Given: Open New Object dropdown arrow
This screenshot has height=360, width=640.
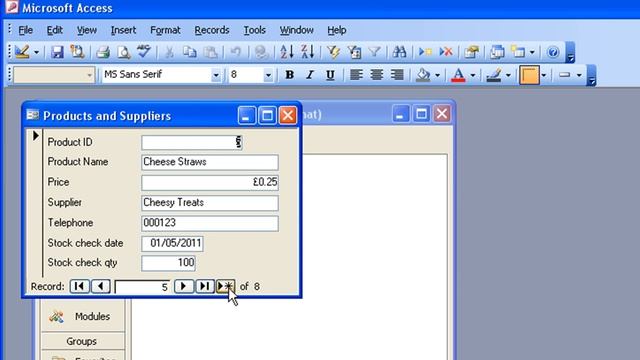Looking at the screenshot, I should tap(532, 52).
